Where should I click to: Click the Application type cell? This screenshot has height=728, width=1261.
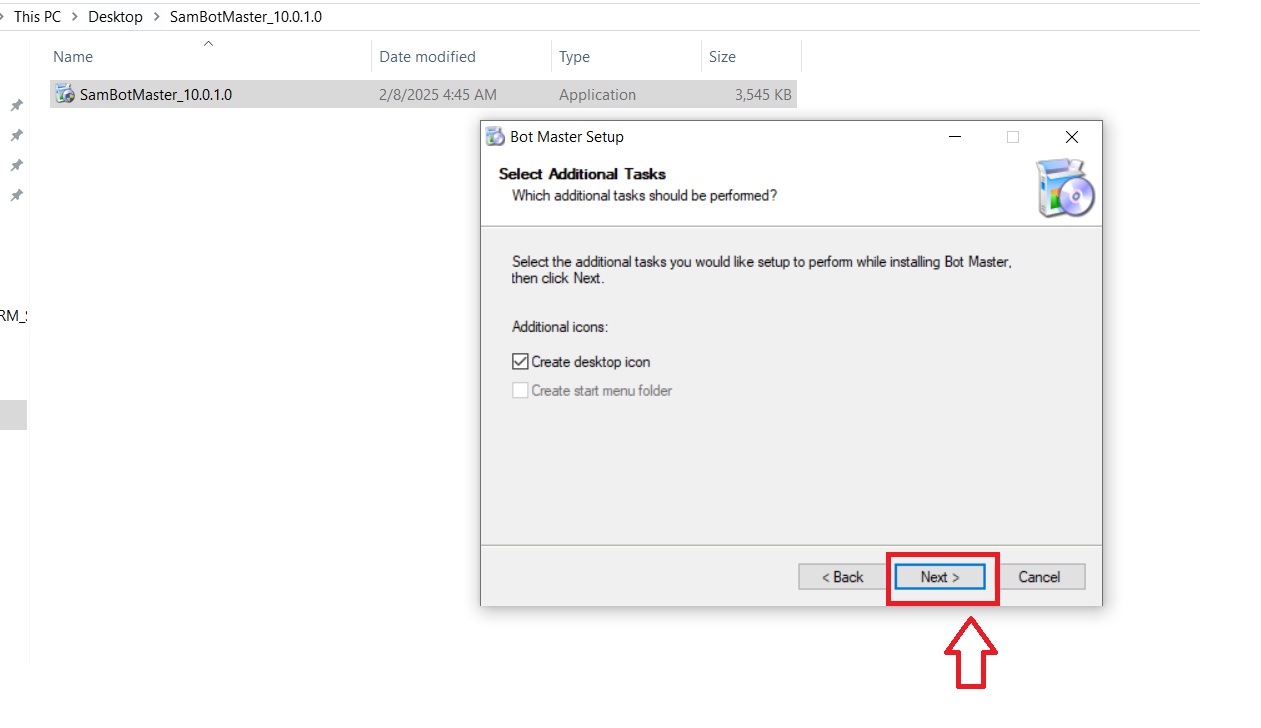click(597, 95)
